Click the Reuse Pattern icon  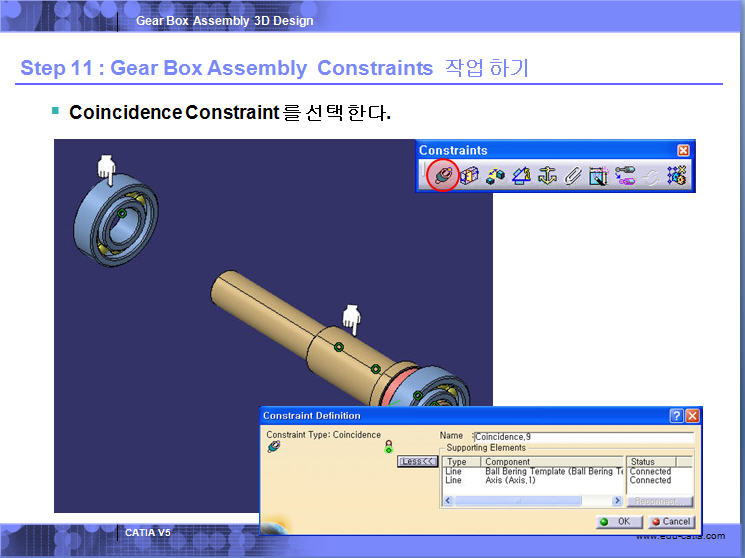pyautogui.click(x=677, y=176)
